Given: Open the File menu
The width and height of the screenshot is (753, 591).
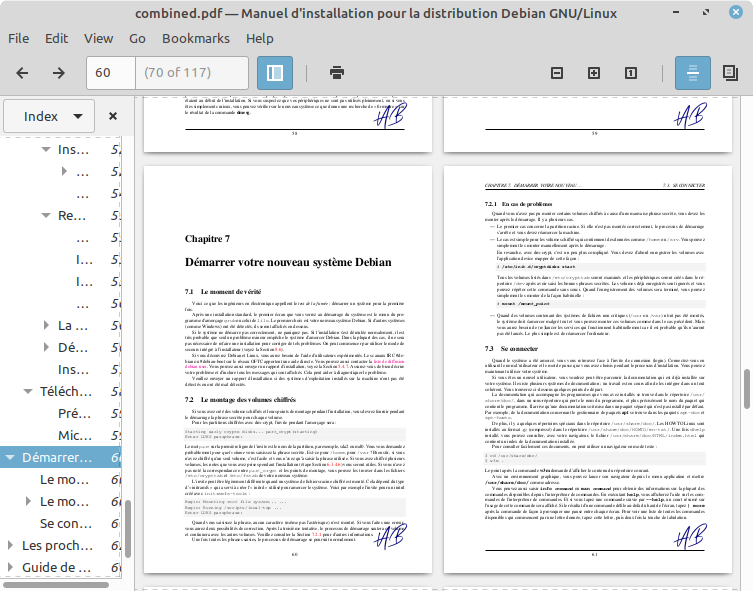Looking at the screenshot, I should point(19,38).
